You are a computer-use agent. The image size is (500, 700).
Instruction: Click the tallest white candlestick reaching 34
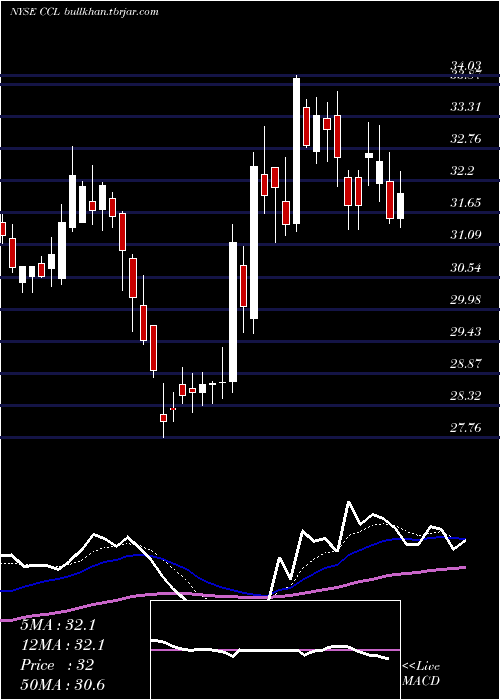click(296, 151)
